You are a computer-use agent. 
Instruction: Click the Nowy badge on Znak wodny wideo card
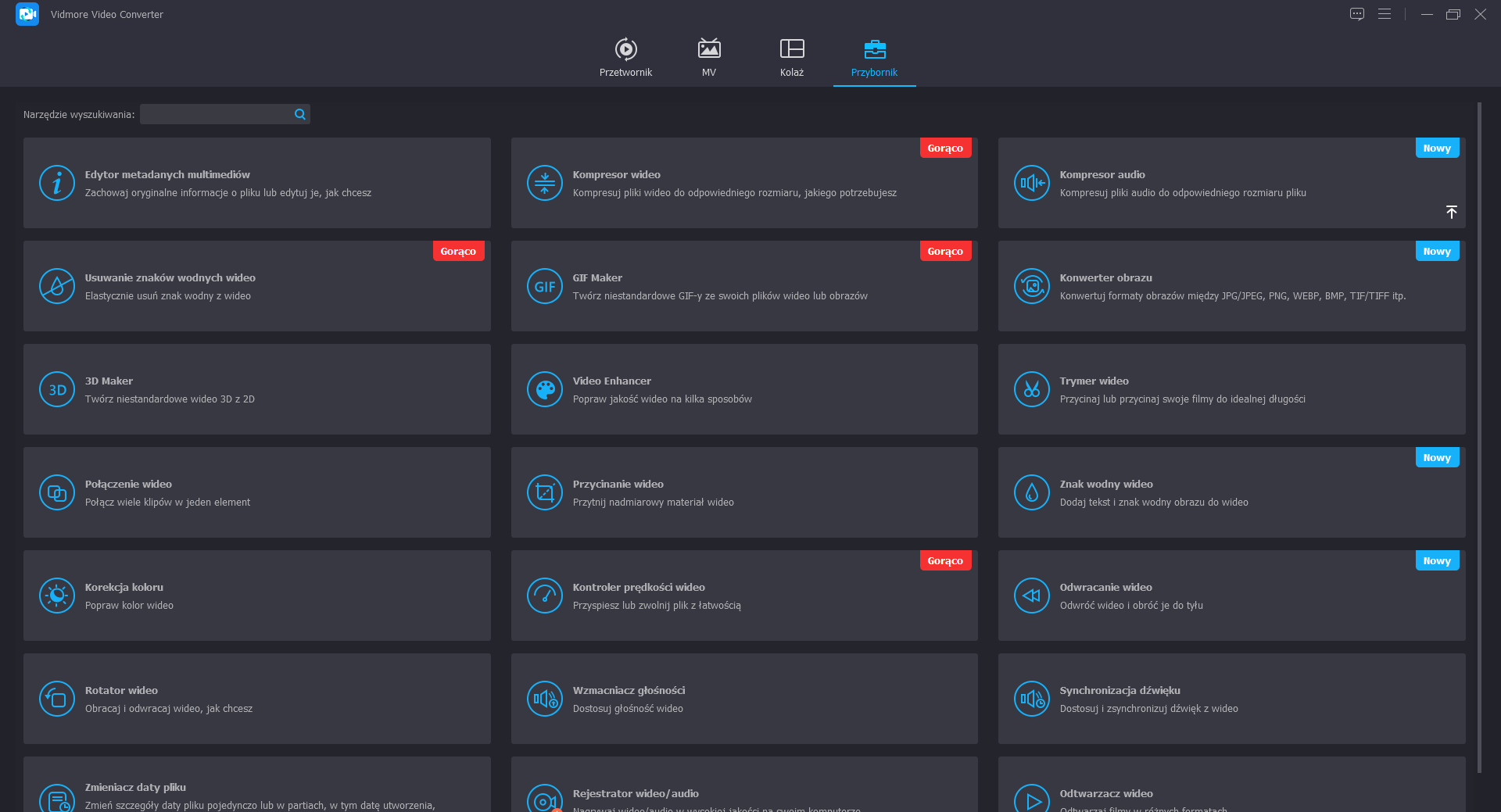click(x=1437, y=457)
